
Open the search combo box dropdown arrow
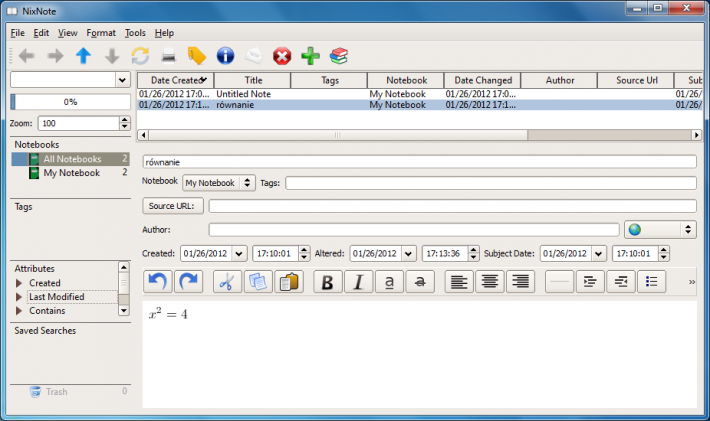click(x=122, y=80)
